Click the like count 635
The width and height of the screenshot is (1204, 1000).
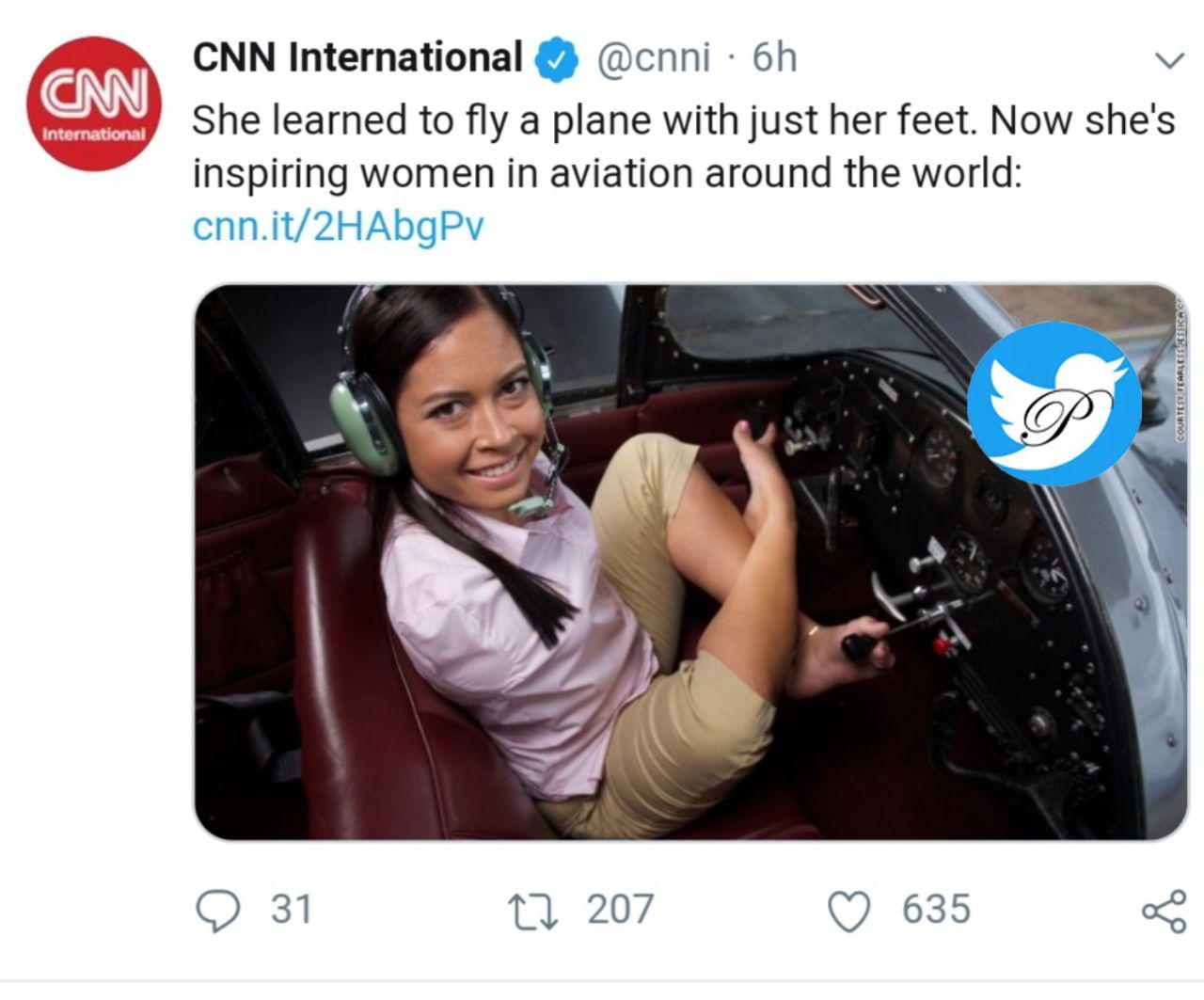coord(936,910)
